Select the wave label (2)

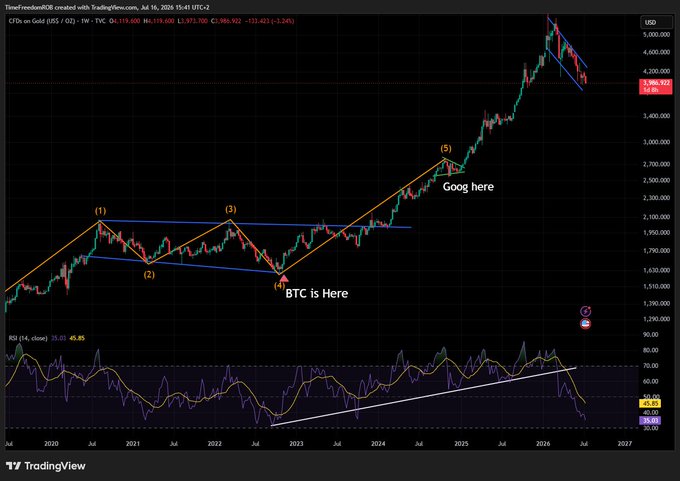click(149, 275)
